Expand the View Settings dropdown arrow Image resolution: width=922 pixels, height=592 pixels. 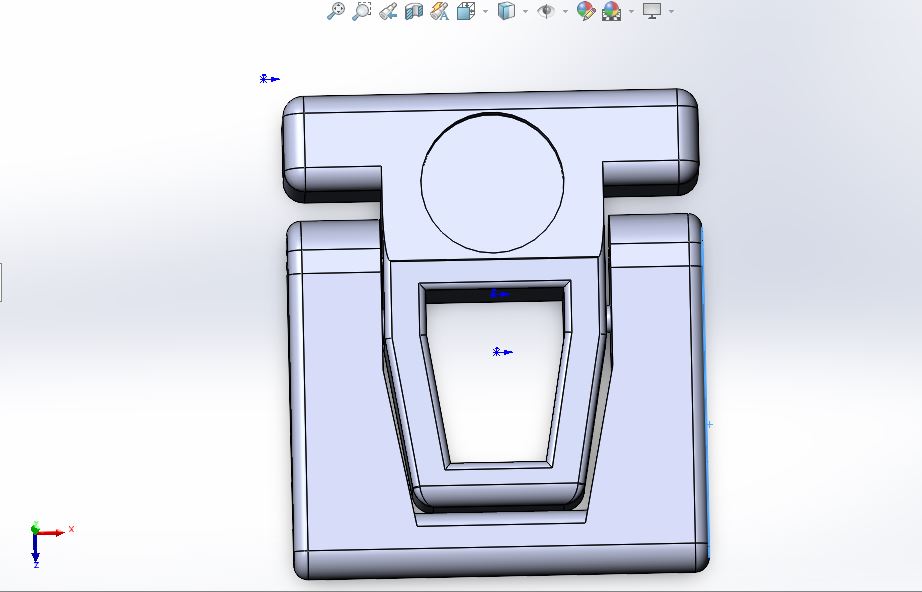click(671, 11)
